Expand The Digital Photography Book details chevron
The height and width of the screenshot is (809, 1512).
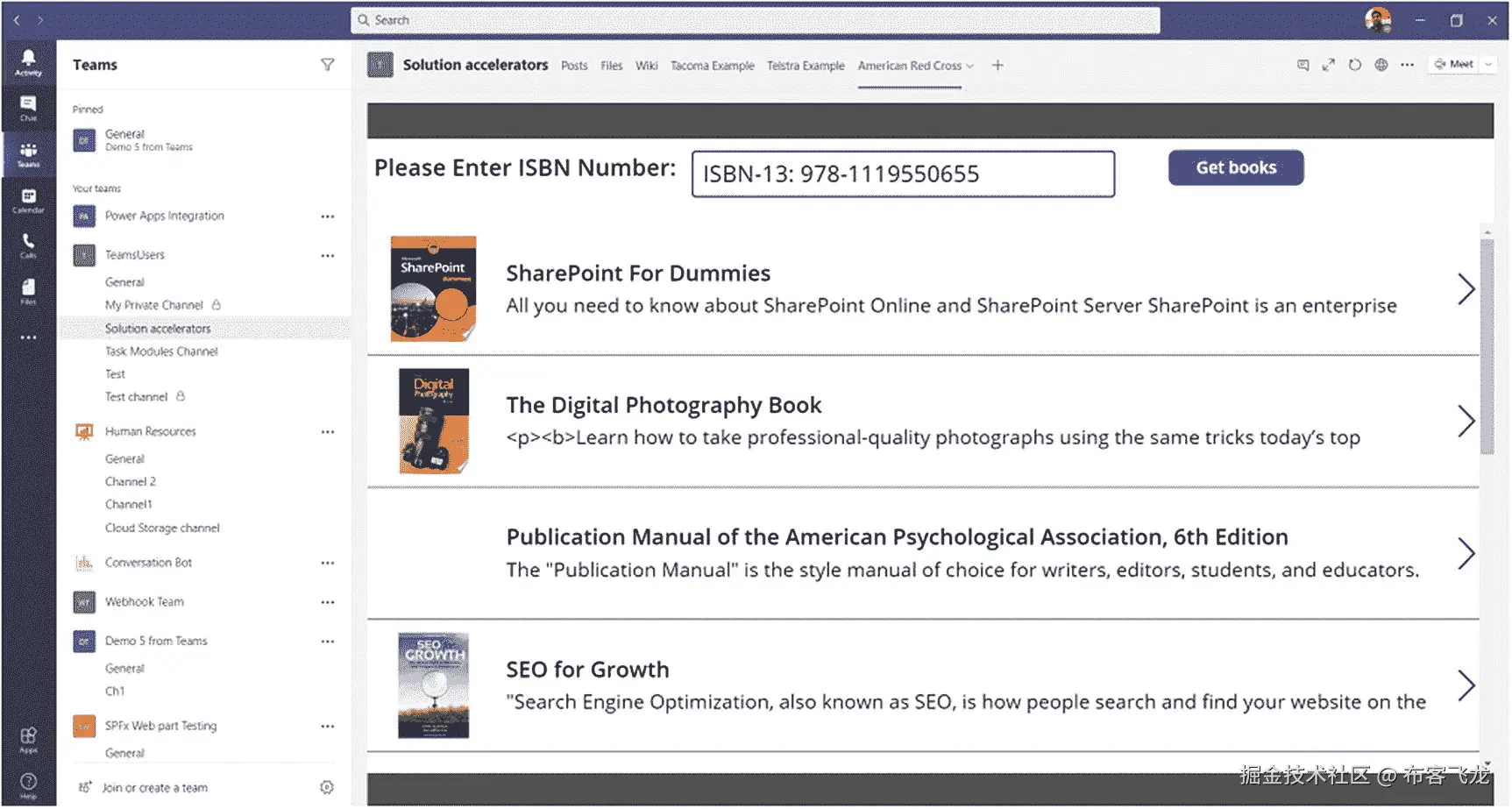(x=1466, y=422)
